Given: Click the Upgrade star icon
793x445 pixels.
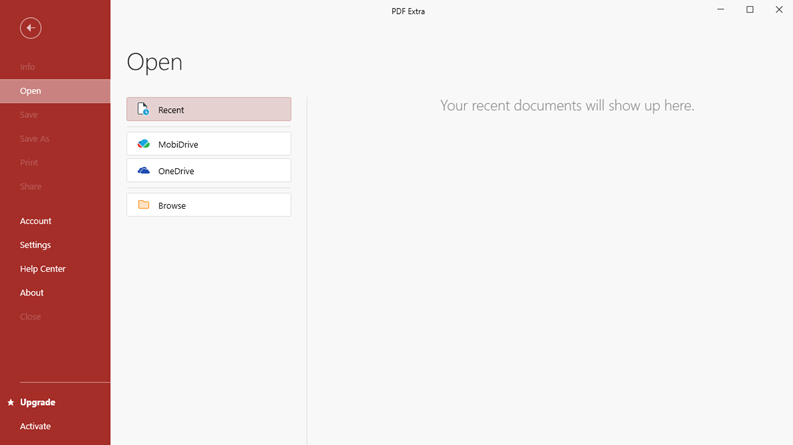Looking at the screenshot, I should click(x=11, y=403).
